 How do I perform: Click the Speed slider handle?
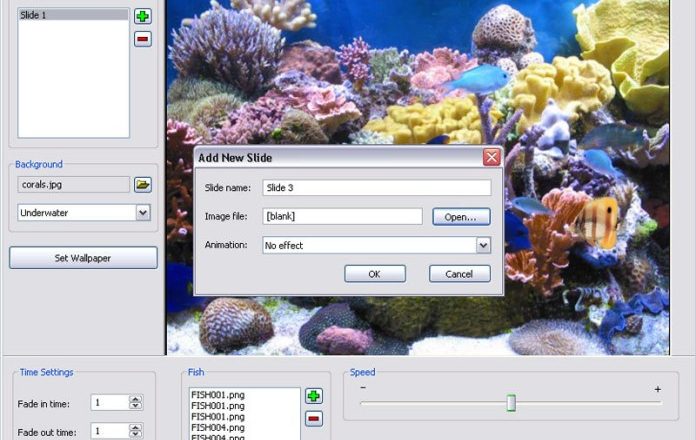click(511, 402)
